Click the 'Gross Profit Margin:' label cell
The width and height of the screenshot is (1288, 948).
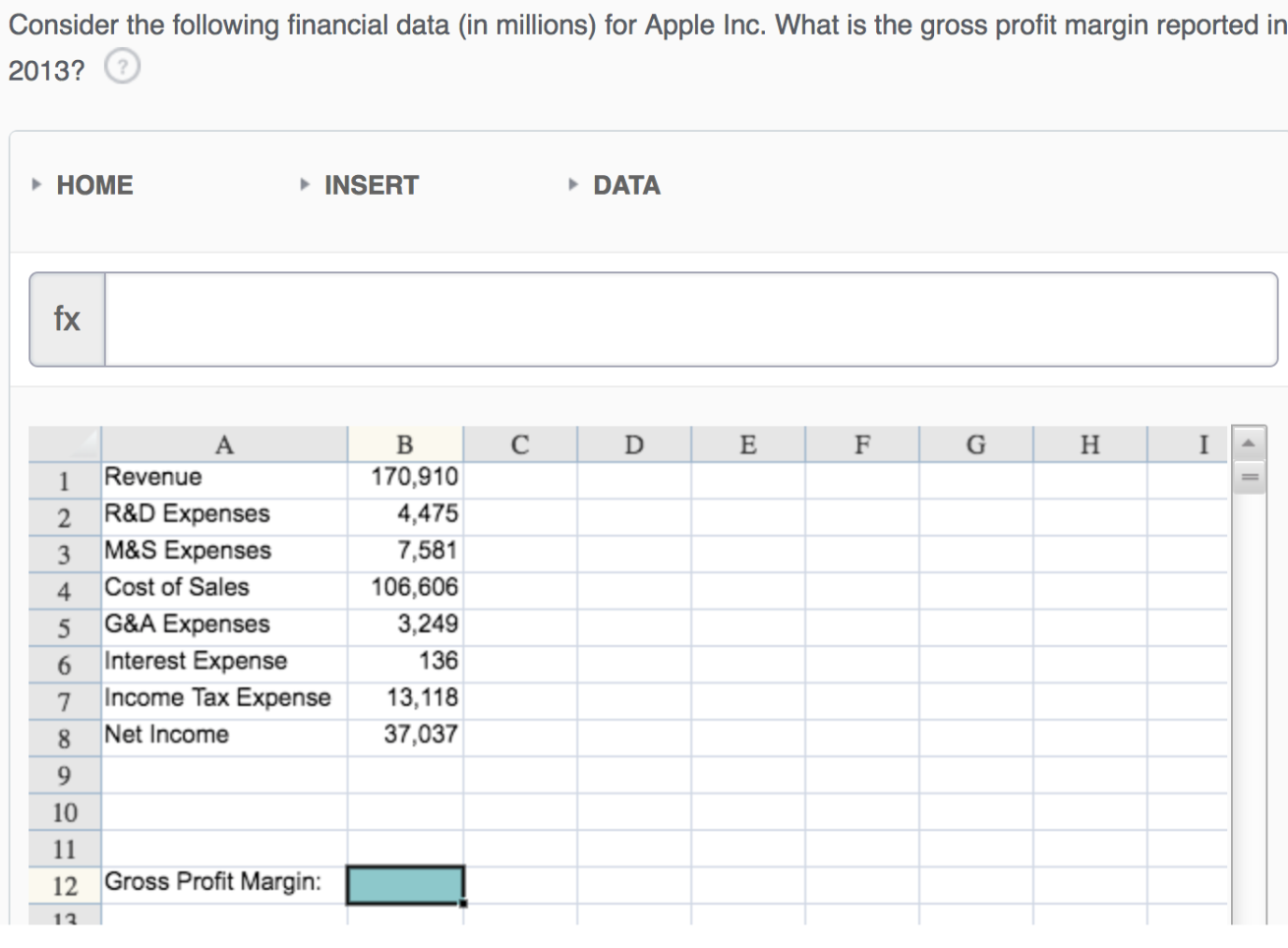coord(224,885)
